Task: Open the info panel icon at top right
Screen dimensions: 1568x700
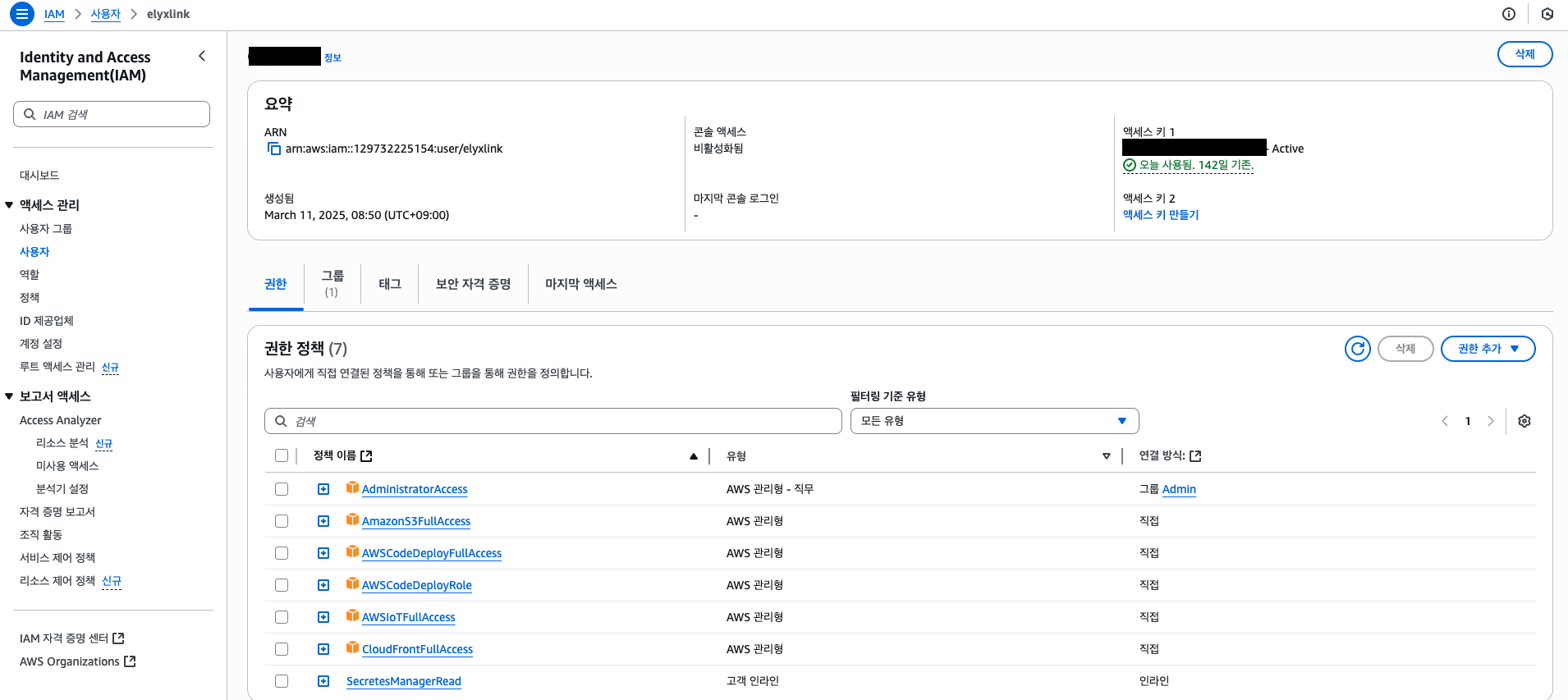Action: click(1509, 14)
